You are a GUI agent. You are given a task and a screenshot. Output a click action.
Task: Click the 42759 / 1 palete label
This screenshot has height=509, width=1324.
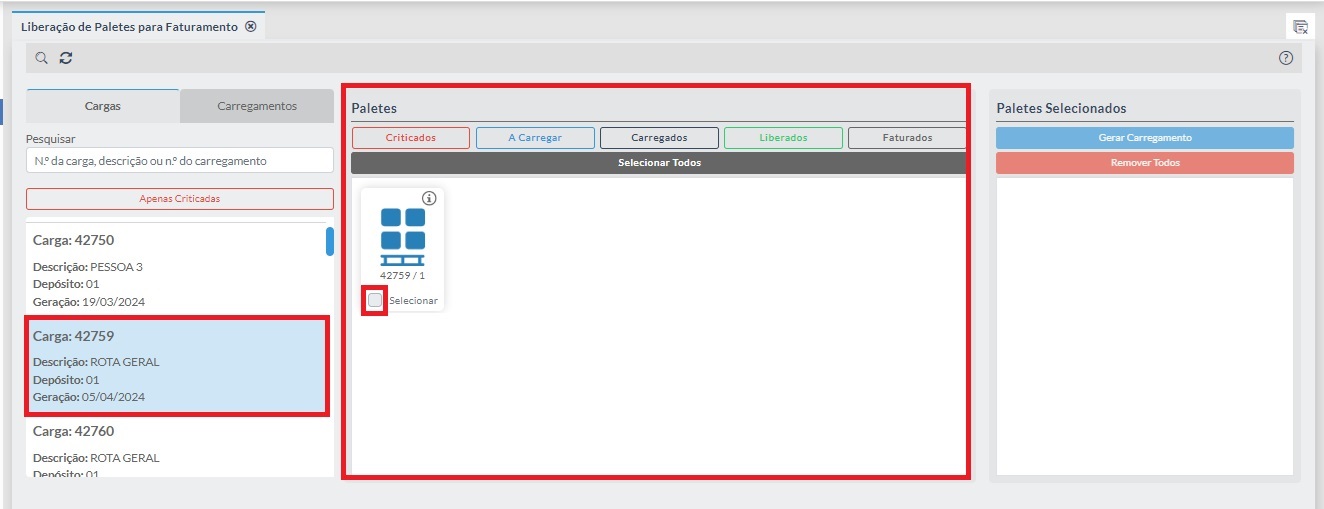(x=403, y=275)
